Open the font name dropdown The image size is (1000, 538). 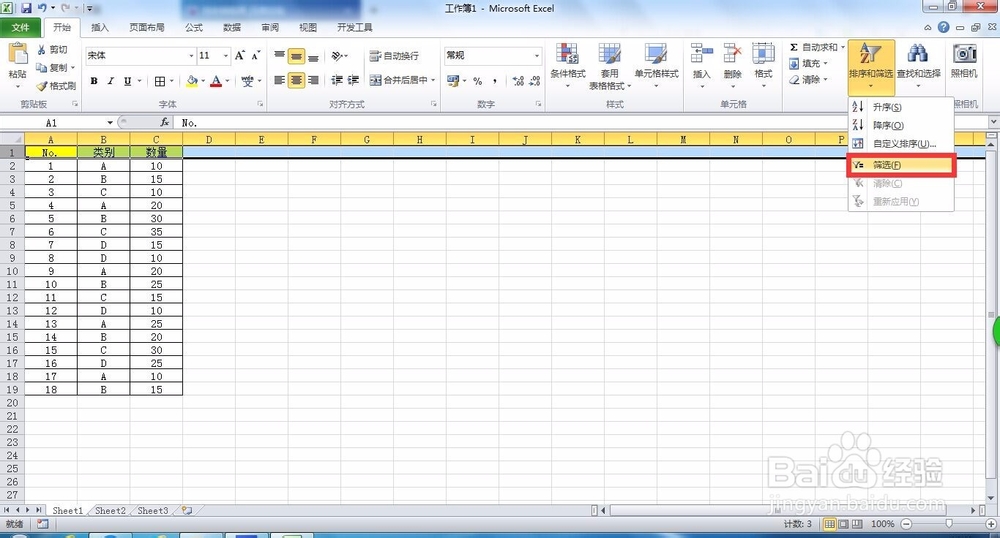click(191, 55)
